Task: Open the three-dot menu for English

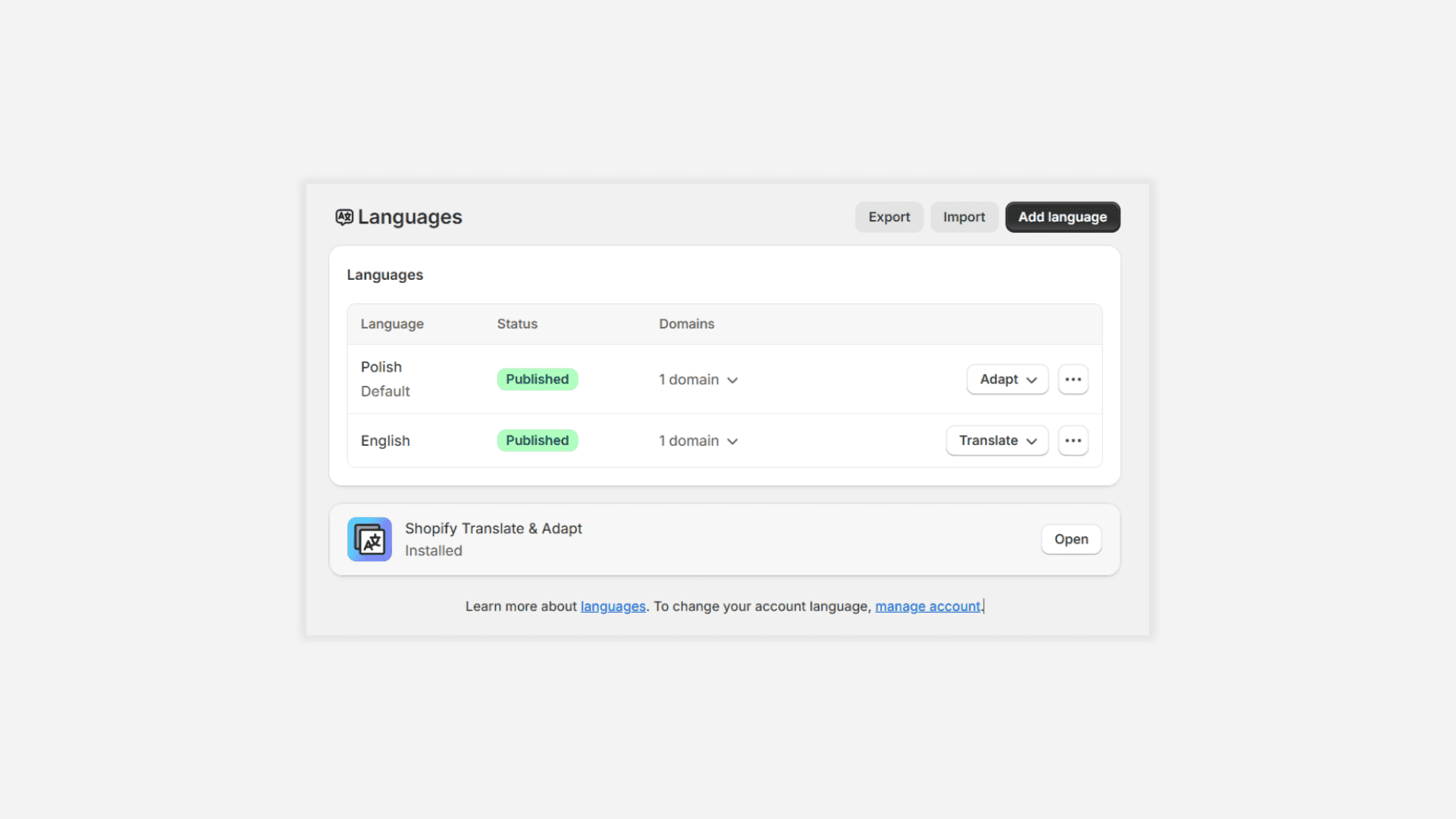Action: (x=1073, y=441)
